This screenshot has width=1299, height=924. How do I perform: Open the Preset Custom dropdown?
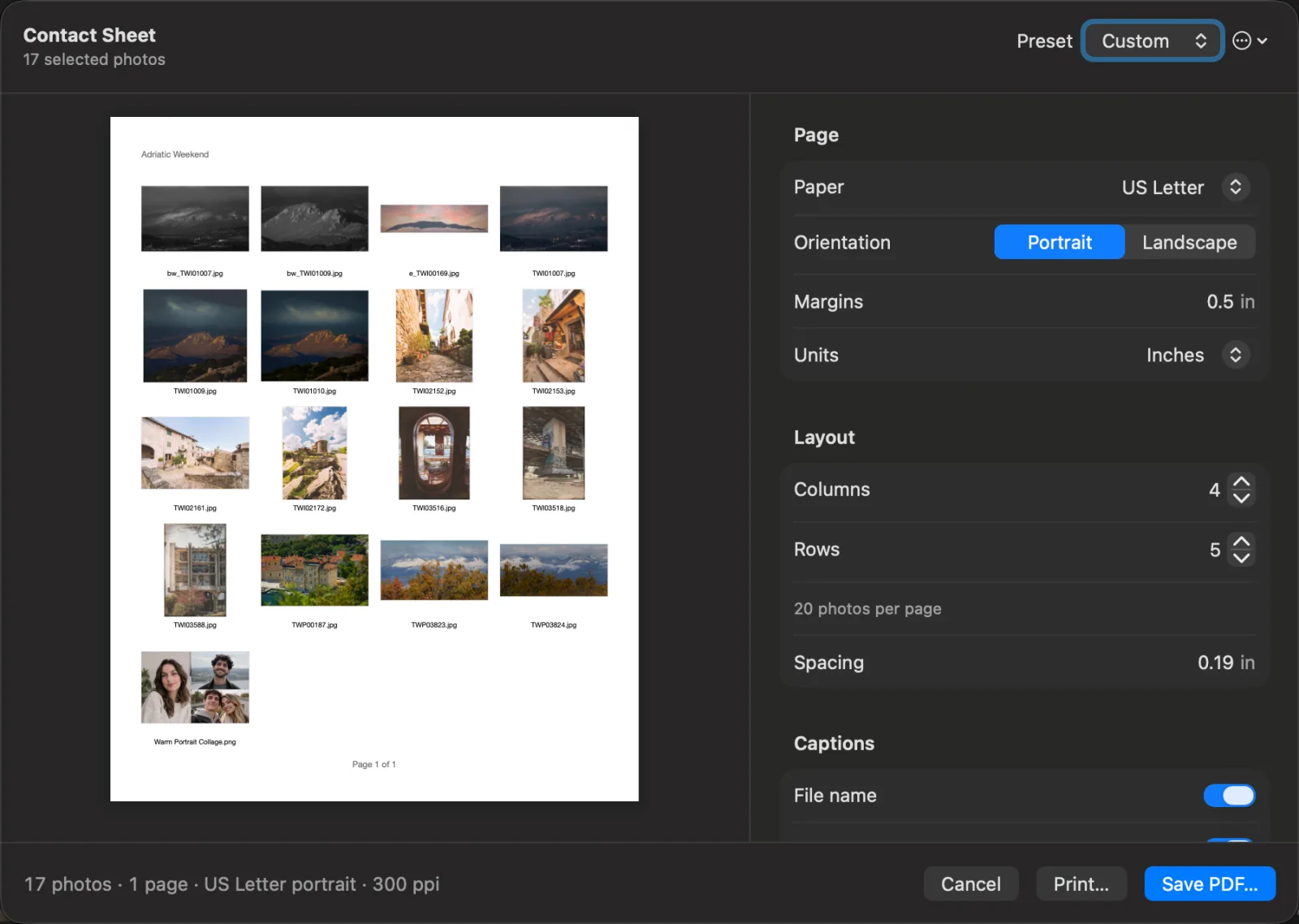coord(1153,41)
